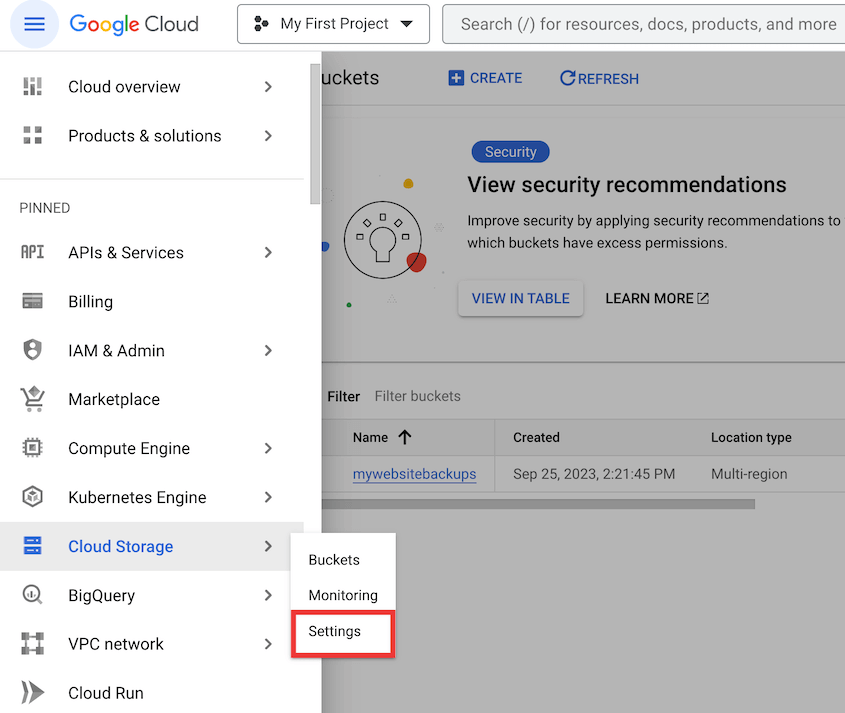Sort by the Name column arrow
845x713 pixels.
[x=405, y=437]
